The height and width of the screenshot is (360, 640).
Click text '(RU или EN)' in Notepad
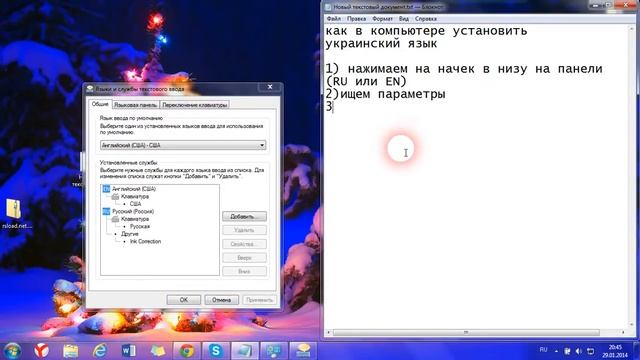pyautogui.click(x=366, y=81)
